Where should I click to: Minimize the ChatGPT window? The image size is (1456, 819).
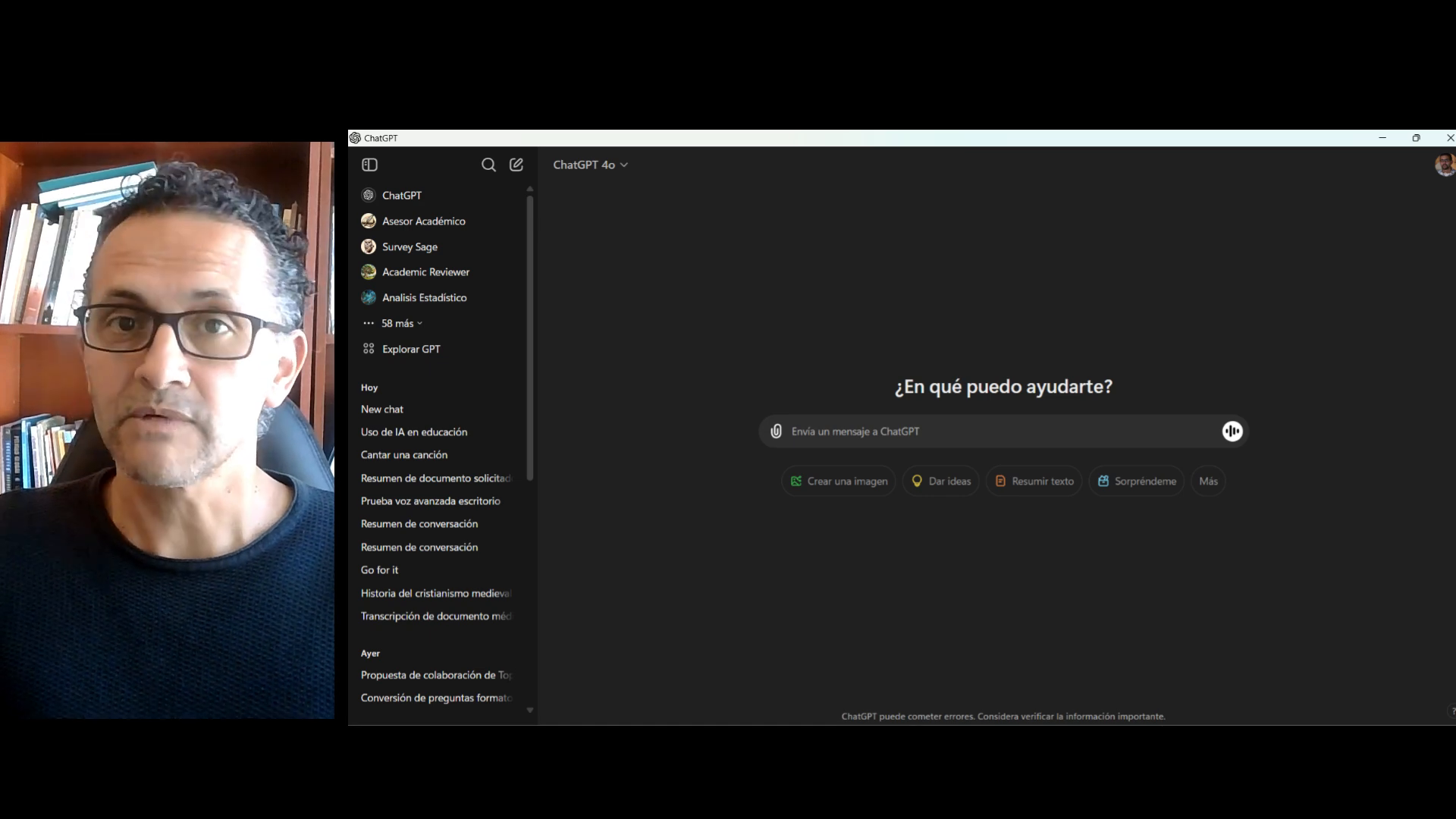click(1382, 138)
